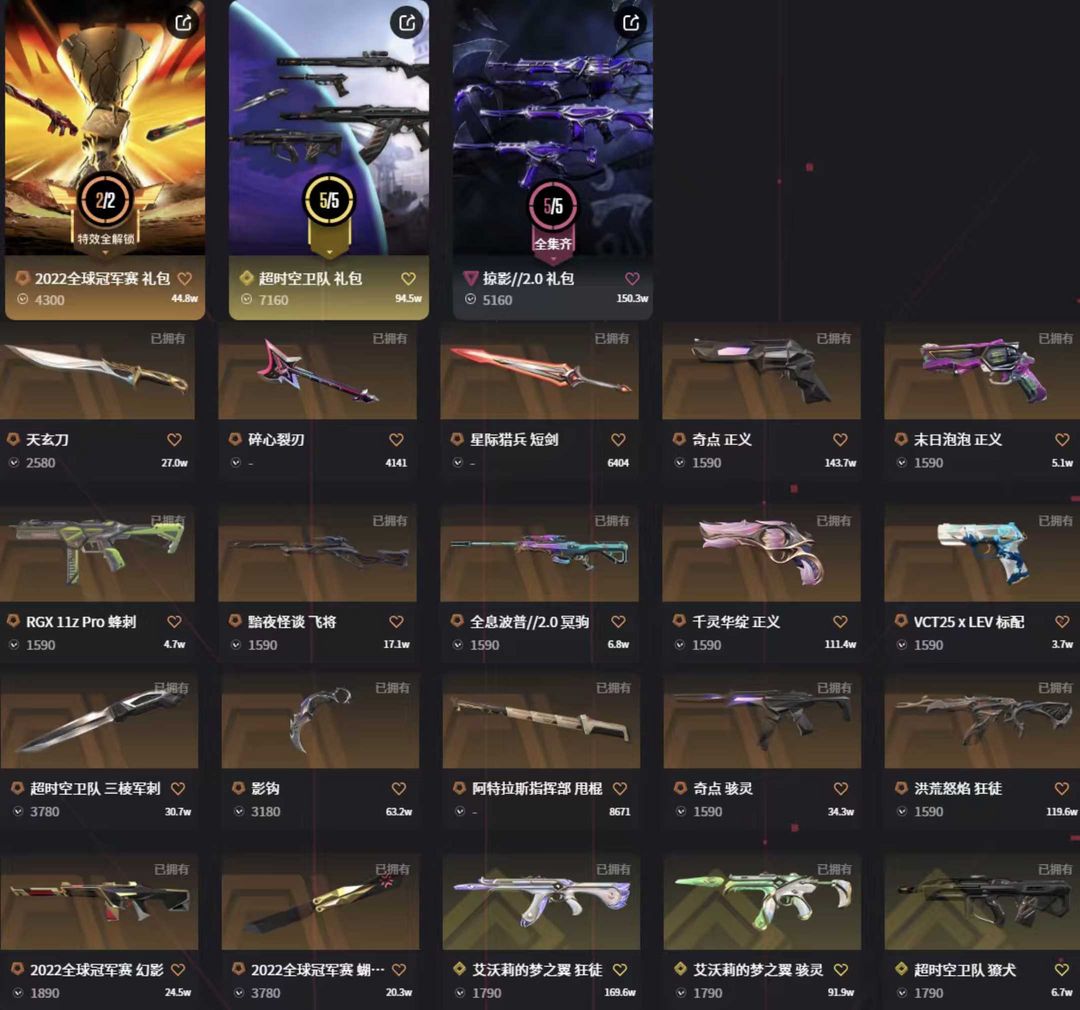Open 全息波普//2.0 冥驹 skin title
The height and width of the screenshot is (1010, 1080).
[529, 622]
